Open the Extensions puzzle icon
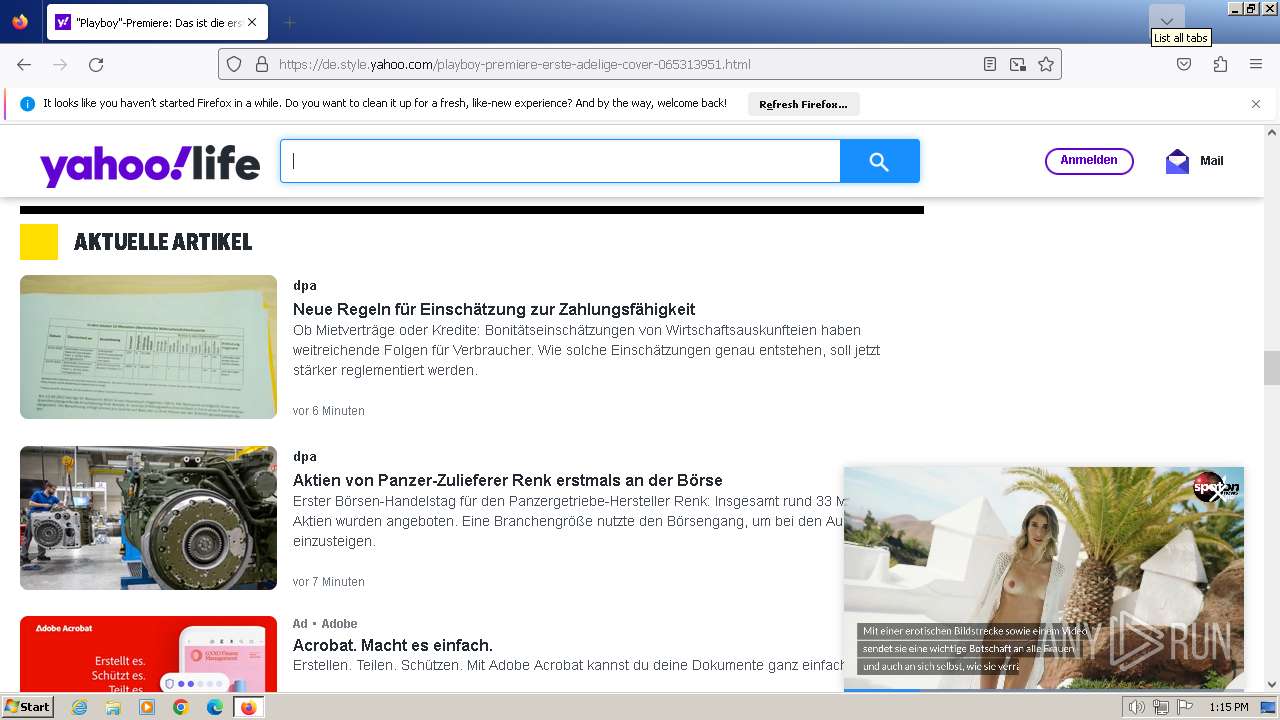Viewport: 1280px width, 720px height. pos(1220,64)
